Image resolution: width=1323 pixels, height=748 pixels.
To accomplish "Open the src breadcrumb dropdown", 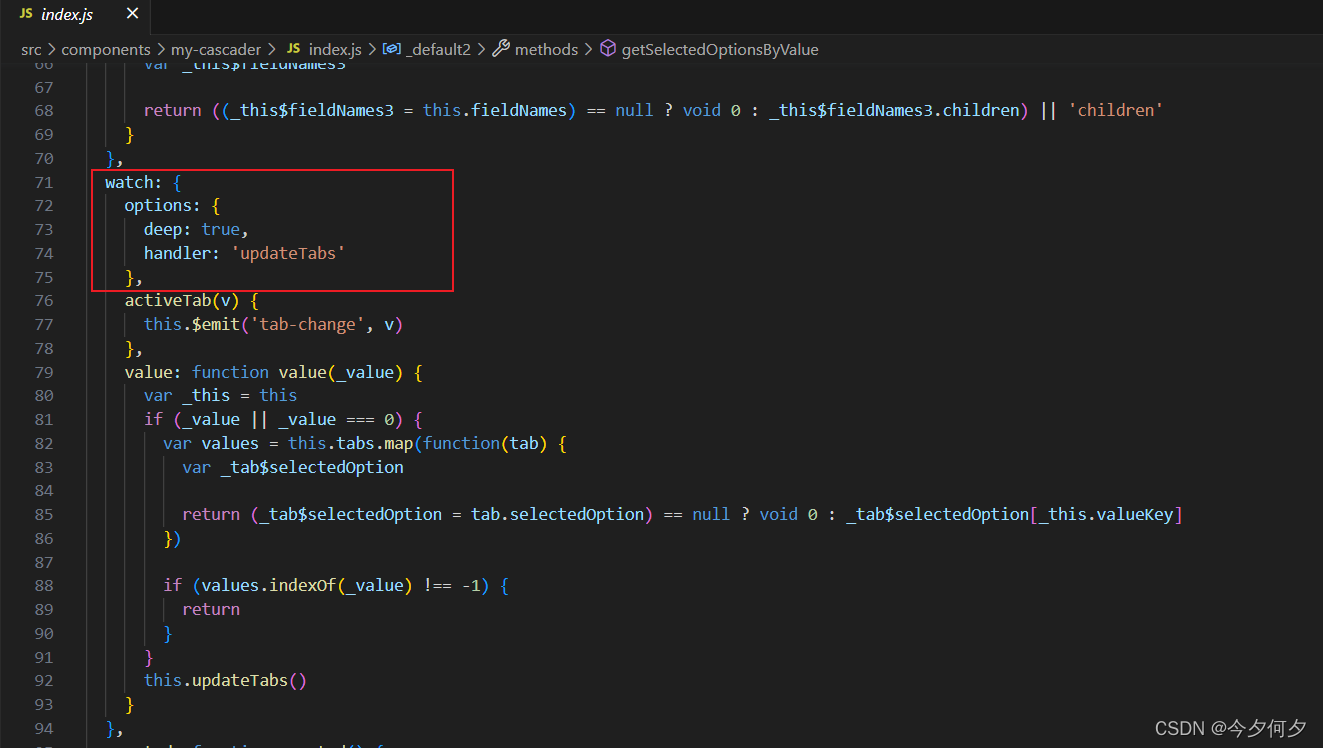I will click(31, 49).
